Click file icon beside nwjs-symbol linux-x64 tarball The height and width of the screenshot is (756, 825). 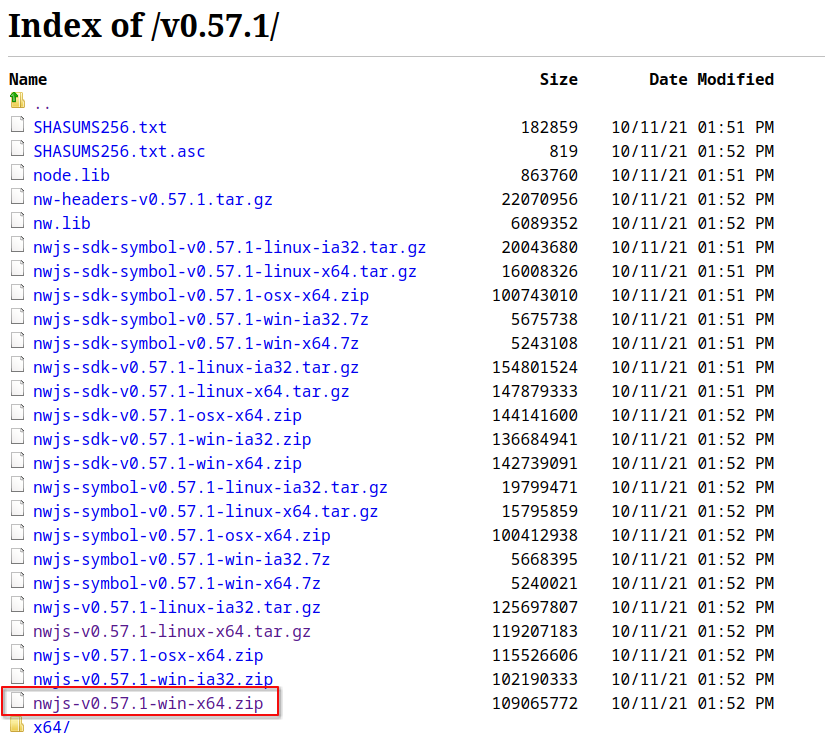(17, 508)
